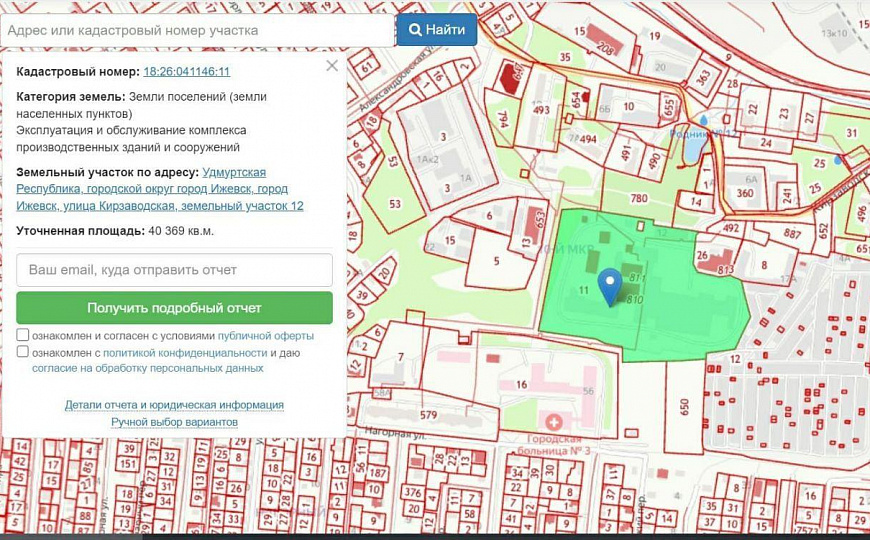Focus the address or cadastral number search field
This screenshot has height=540, width=870.
[197, 30]
